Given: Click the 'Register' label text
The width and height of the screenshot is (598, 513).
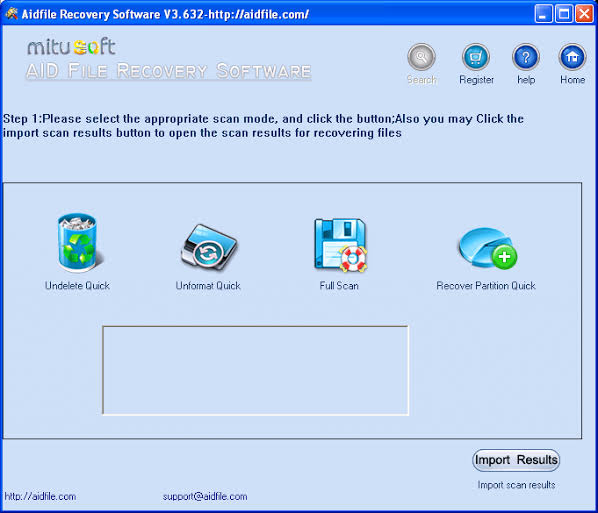Looking at the screenshot, I should click(x=476, y=80).
